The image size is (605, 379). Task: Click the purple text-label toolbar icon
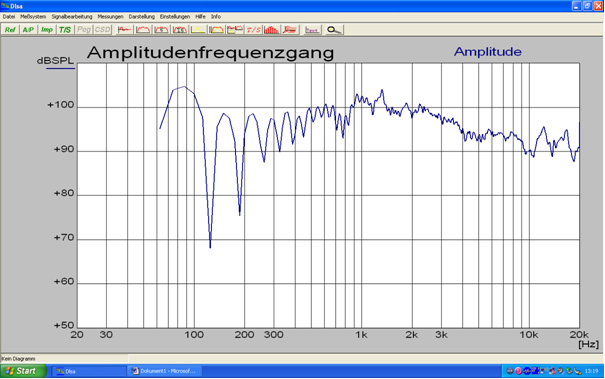312,30
